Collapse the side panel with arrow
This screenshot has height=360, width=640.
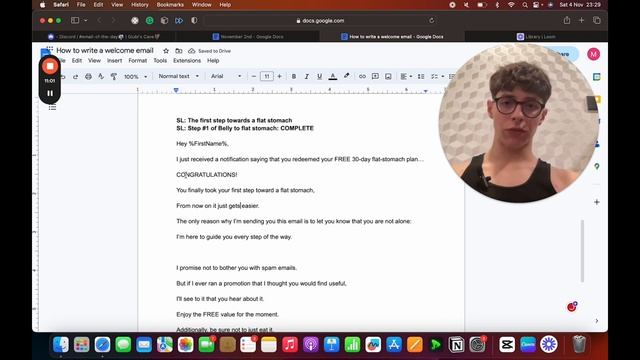tap(597, 321)
